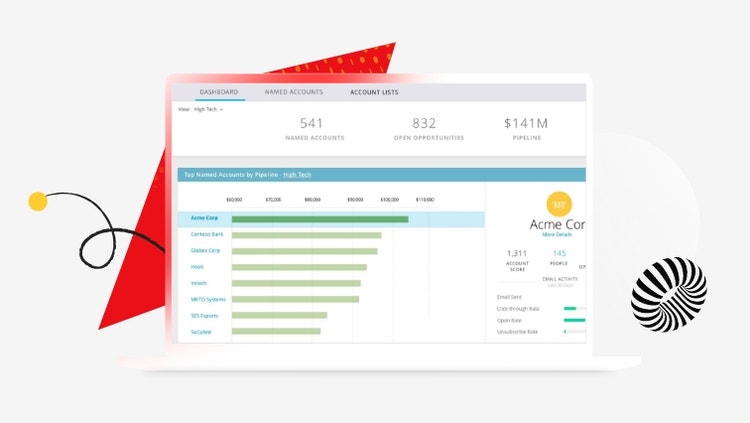Click the 145 People count
This screenshot has width=750, height=423.
(559, 254)
